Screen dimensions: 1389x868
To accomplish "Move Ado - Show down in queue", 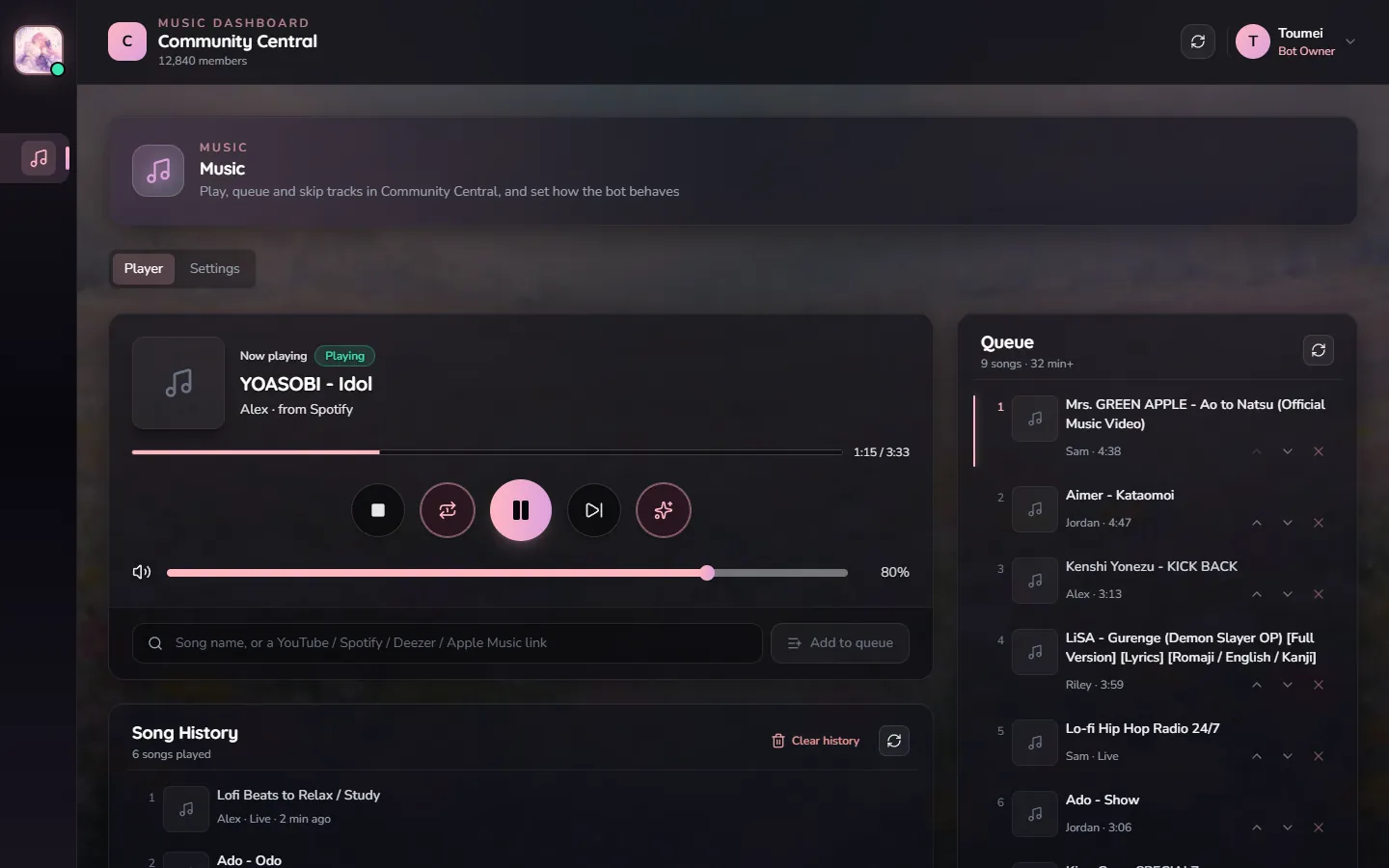I will [1288, 827].
